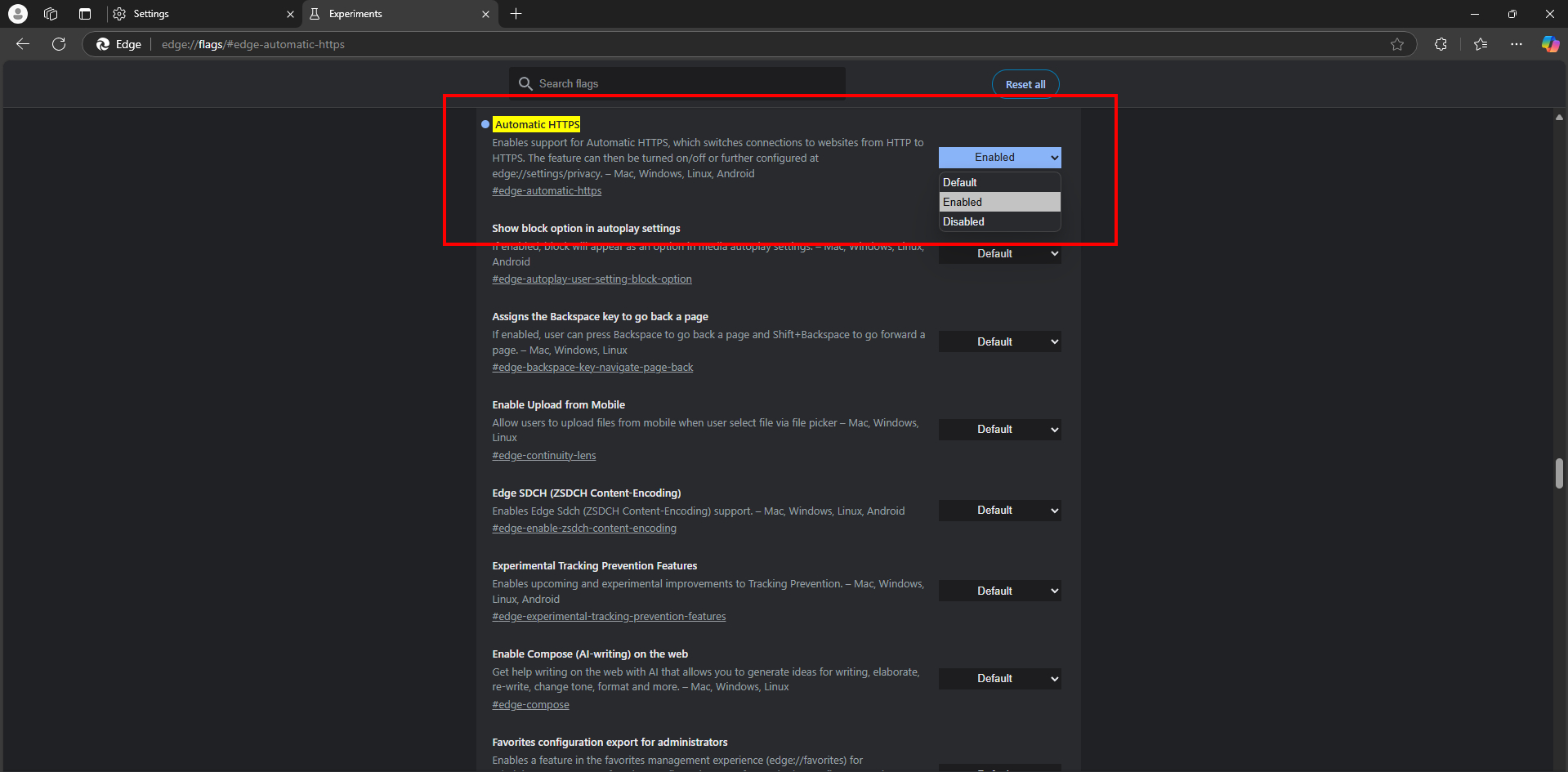Open the Automatic HTTPS Enabled dropdown
Viewport: 1568px width, 772px height.
pos(999,157)
